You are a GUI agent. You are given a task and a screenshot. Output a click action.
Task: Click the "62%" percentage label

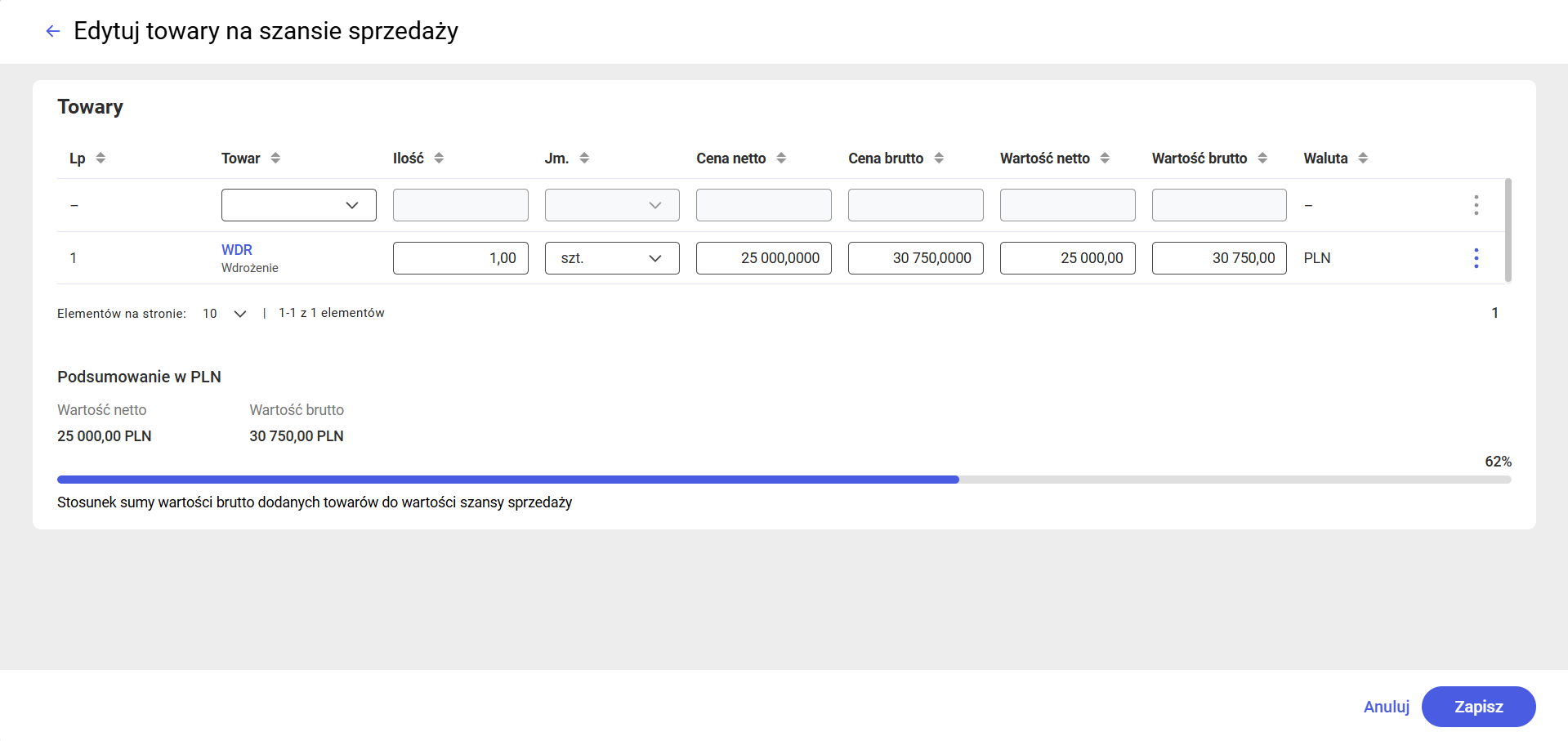point(1498,462)
